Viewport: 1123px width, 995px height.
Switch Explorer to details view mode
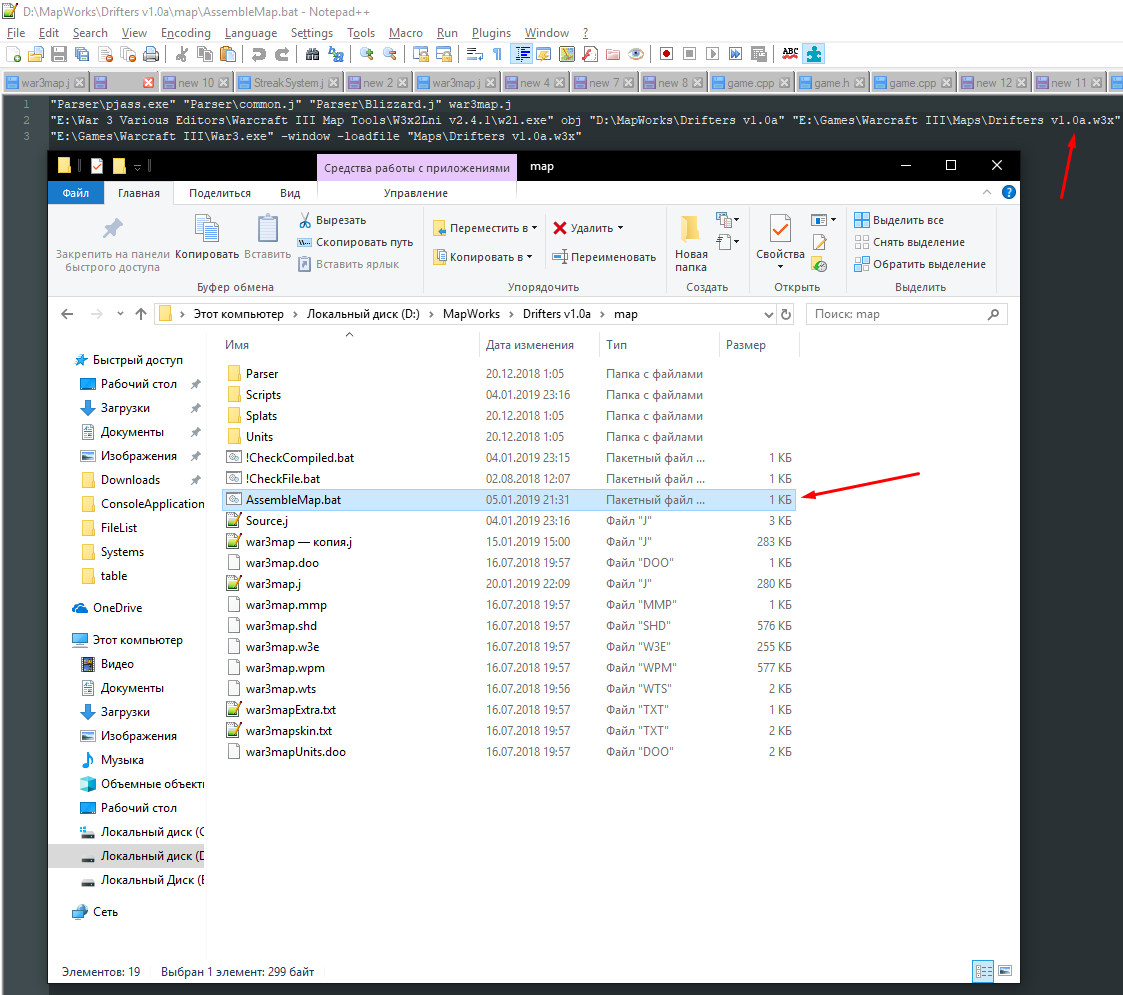[983, 971]
